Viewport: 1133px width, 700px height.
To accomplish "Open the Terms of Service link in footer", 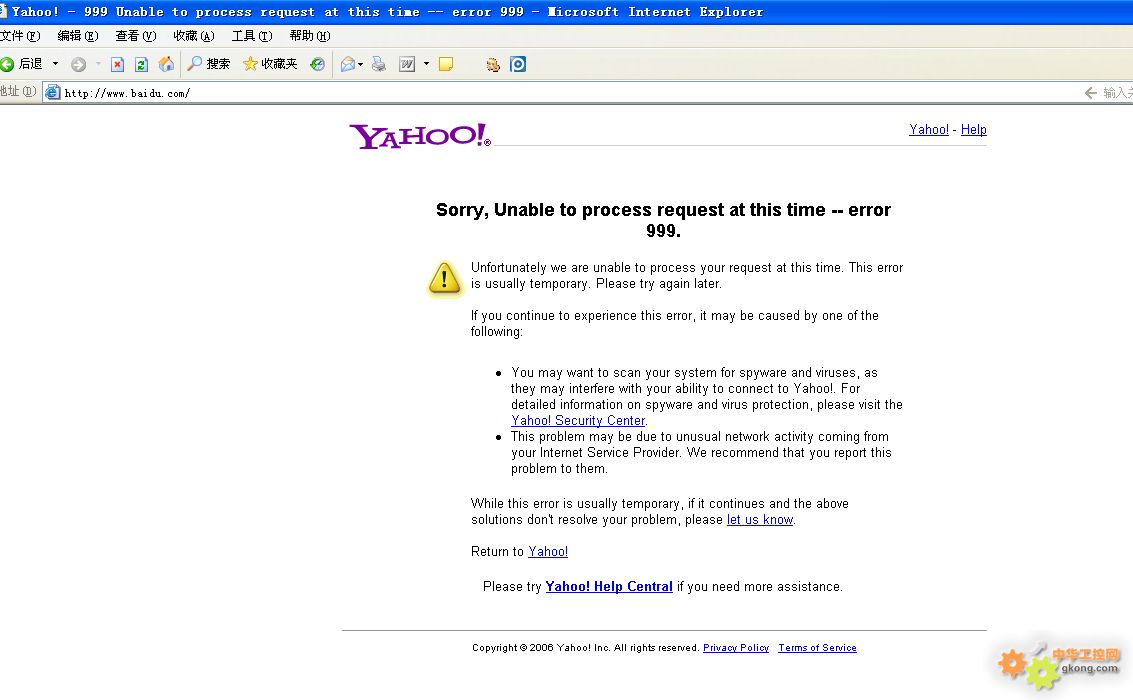I will (x=817, y=648).
